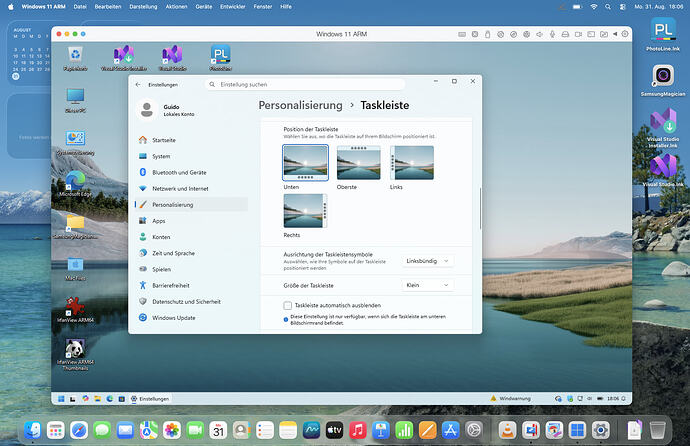This screenshot has height=446, width=690.
Task: Toggle Taskleiste automatisch ausblenden checkbox
Action: 288,305
